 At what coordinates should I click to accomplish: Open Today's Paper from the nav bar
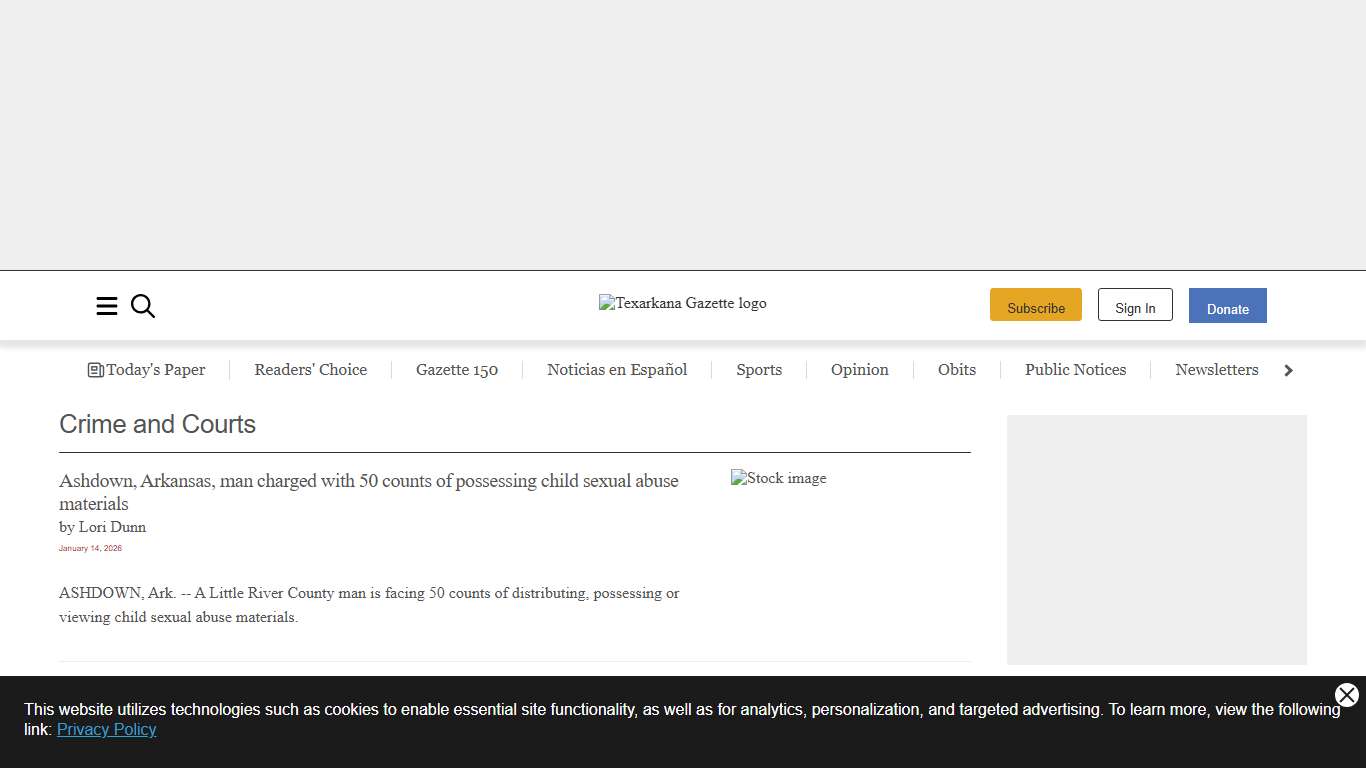pos(147,370)
